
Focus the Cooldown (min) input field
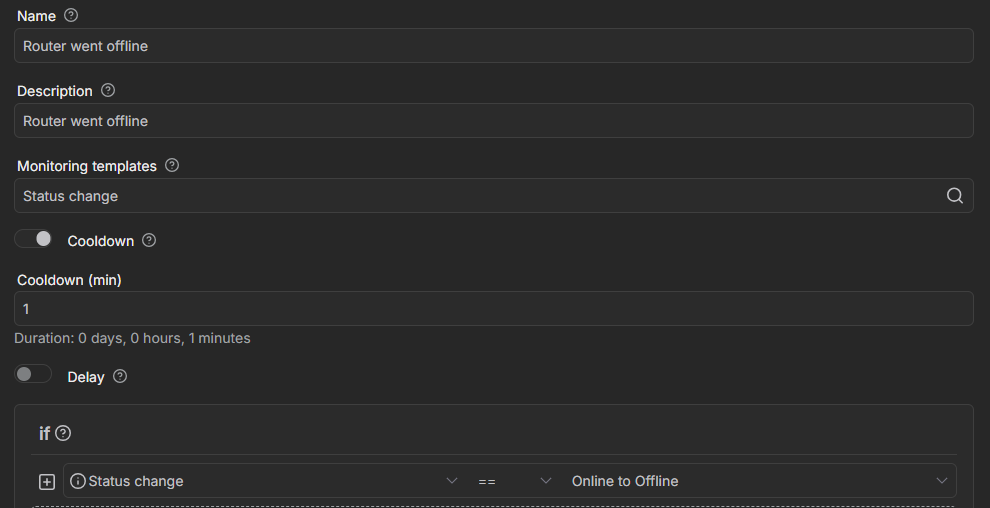click(x=494, y=309)
